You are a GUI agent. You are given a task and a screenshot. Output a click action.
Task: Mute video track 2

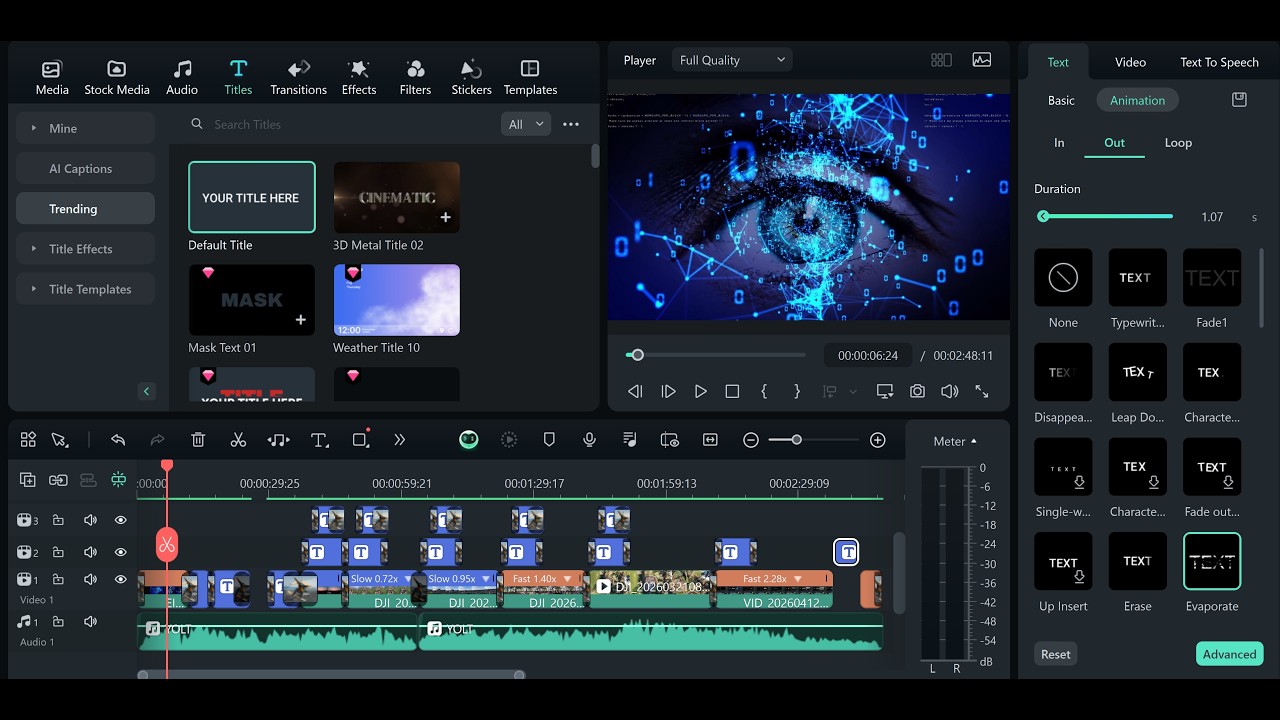click(90, 552)
